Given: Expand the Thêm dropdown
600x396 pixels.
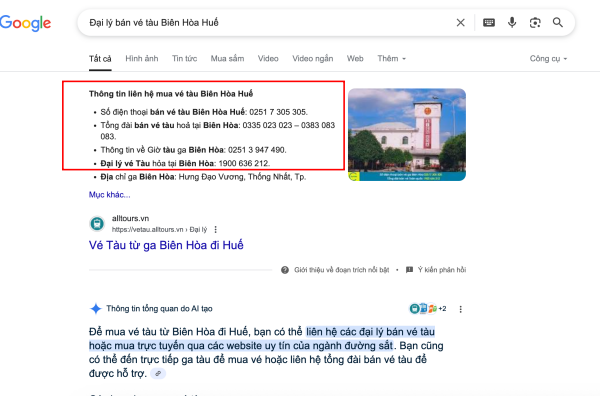Looking at the screenshot, I should tap(391, 59).
